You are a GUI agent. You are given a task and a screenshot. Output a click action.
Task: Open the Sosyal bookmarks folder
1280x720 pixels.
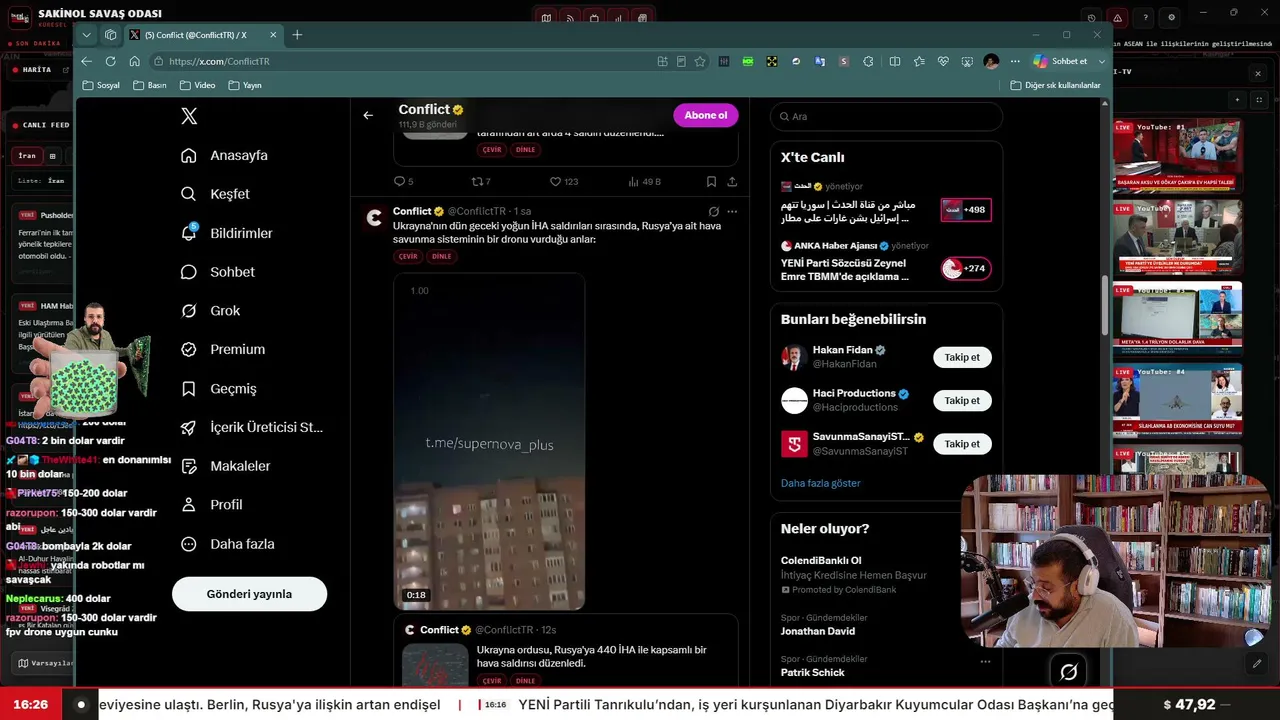tap(101, 86)
